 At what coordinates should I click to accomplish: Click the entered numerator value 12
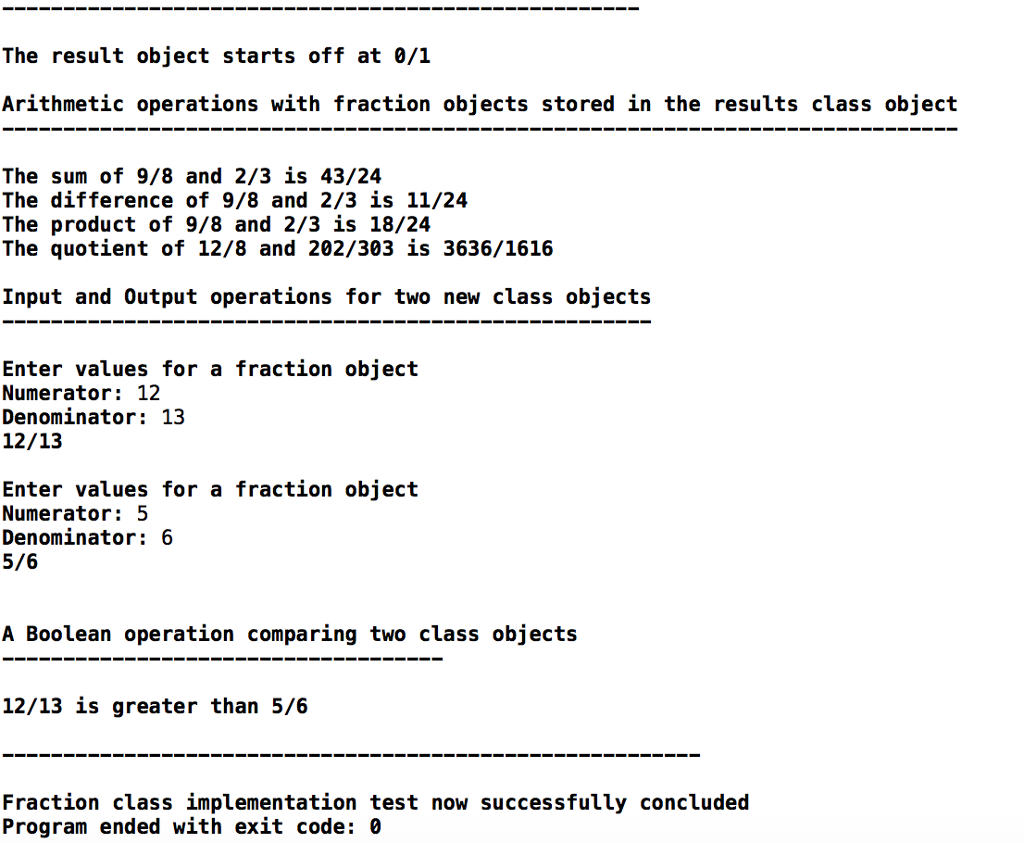(x=148, y=393)
